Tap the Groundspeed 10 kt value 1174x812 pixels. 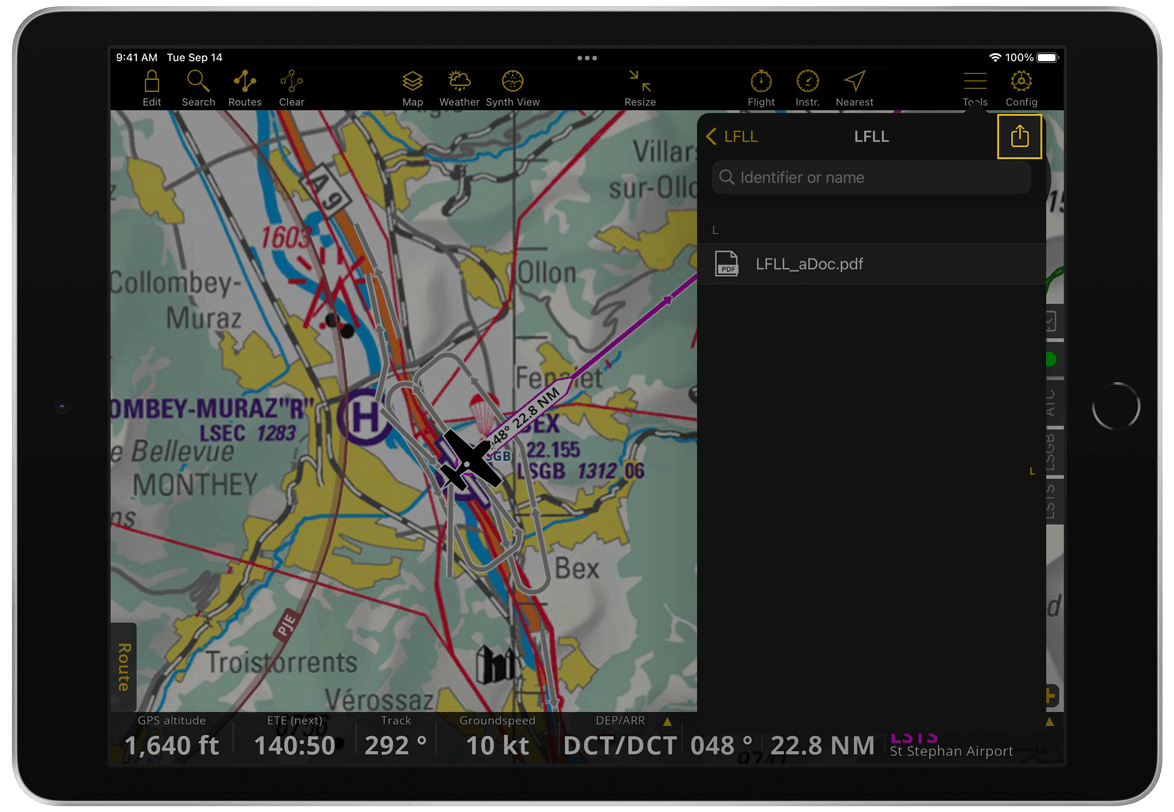pyautogui.click(x=497, y=745)
